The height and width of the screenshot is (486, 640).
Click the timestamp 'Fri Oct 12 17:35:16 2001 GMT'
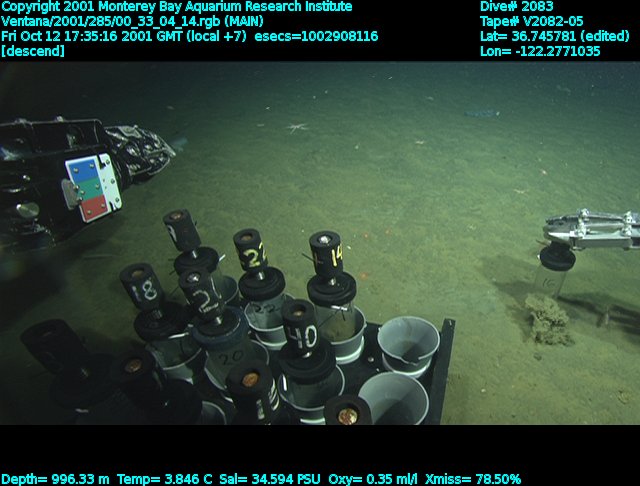[92, 36]
